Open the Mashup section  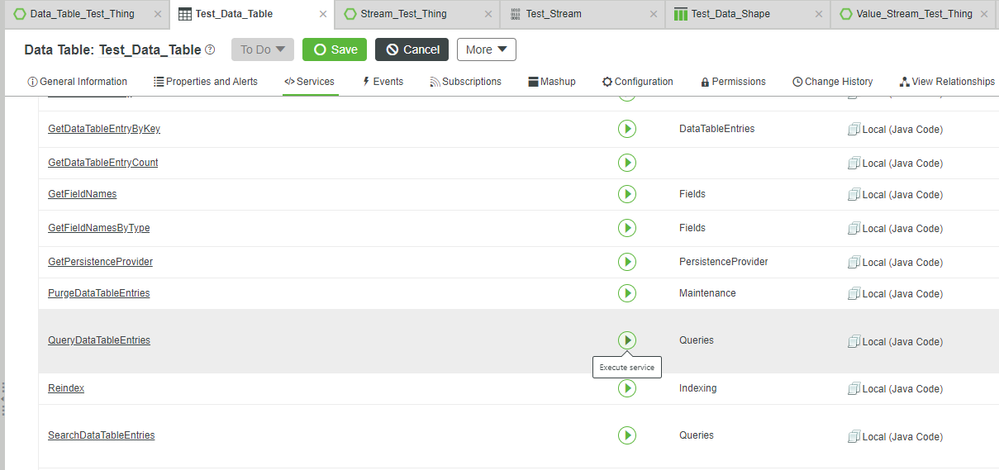[x=552, y=82]
